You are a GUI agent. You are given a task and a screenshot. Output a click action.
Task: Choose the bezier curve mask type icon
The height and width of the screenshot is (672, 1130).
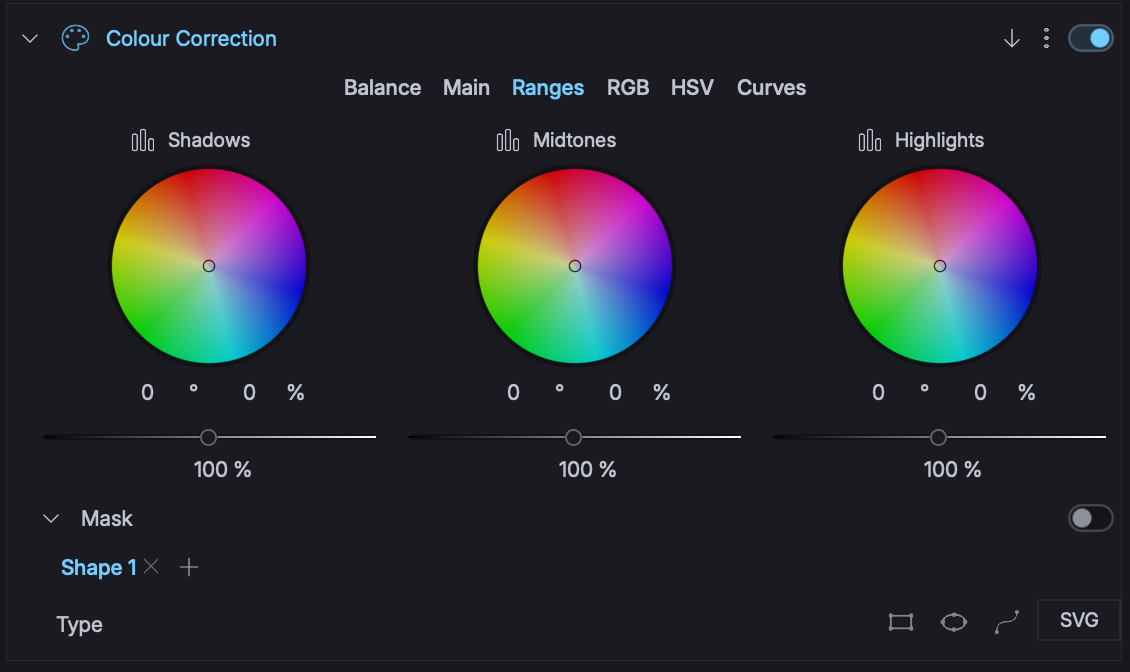(1007, 622)
